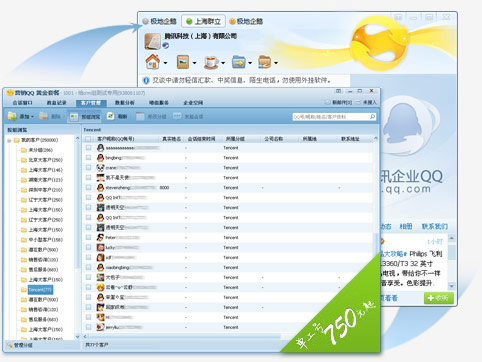Click the brown folder transfer icon in chat toolbar

(x=265, y=62)
